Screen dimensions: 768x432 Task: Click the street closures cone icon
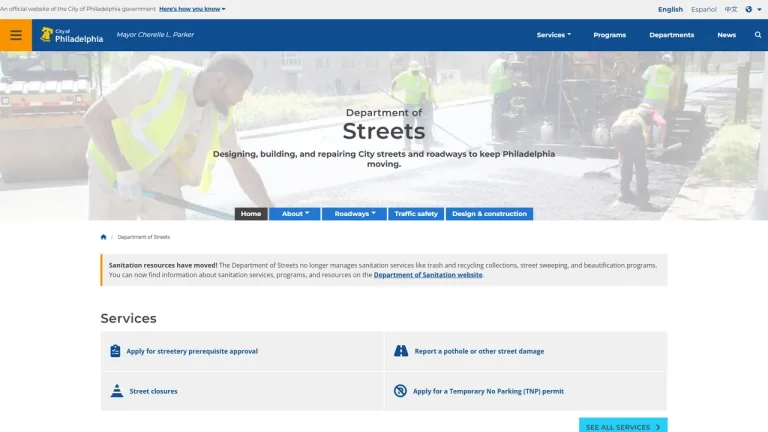(x=117, y=390)
